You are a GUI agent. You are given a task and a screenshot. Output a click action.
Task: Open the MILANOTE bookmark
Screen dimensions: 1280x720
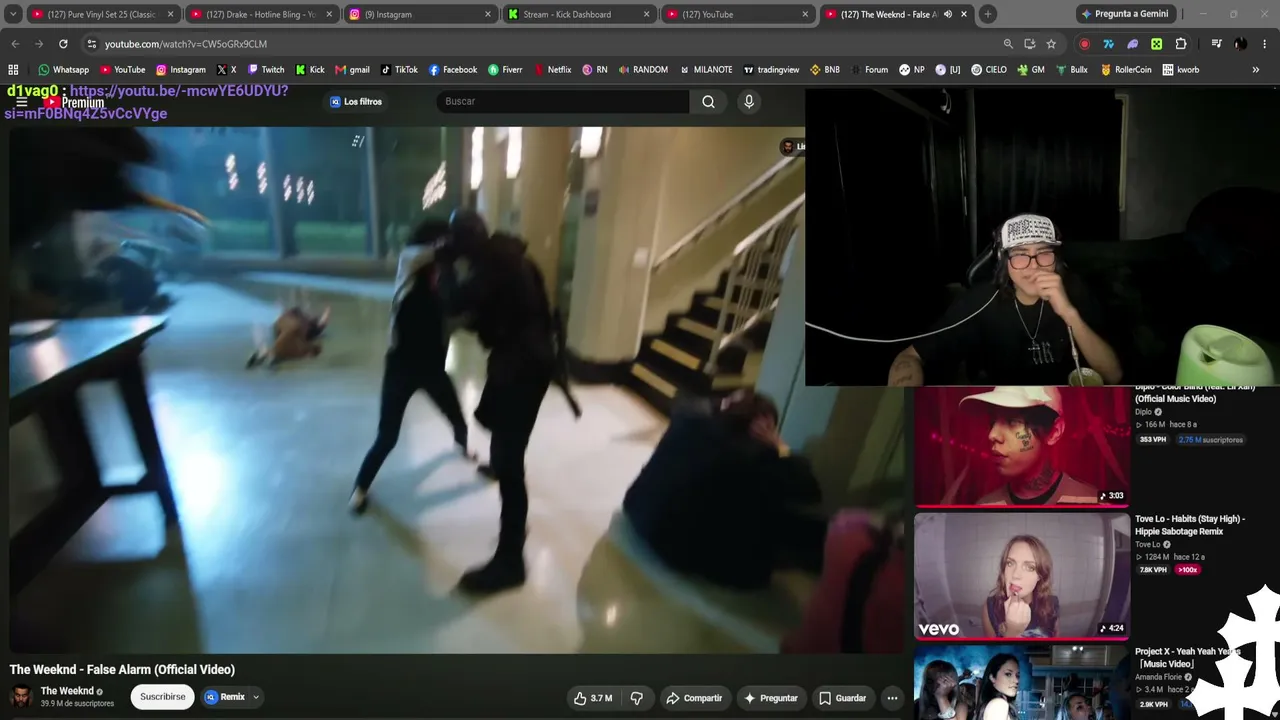706,70
